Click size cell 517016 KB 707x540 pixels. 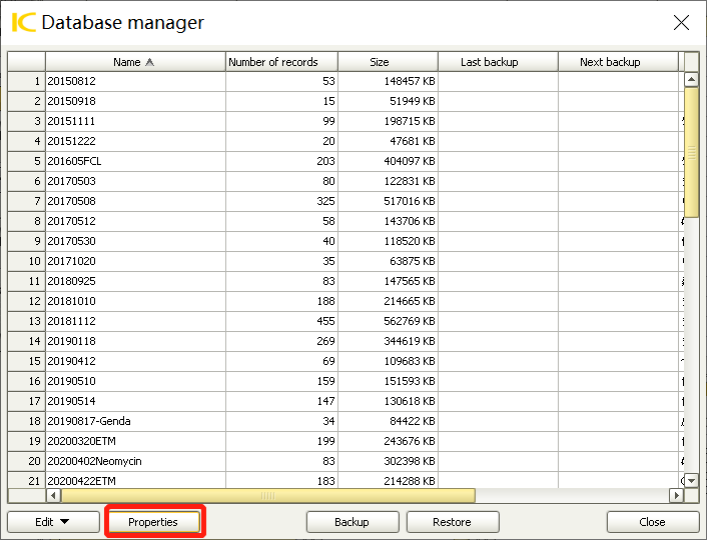pyautogui.click(x=388, y=201)
